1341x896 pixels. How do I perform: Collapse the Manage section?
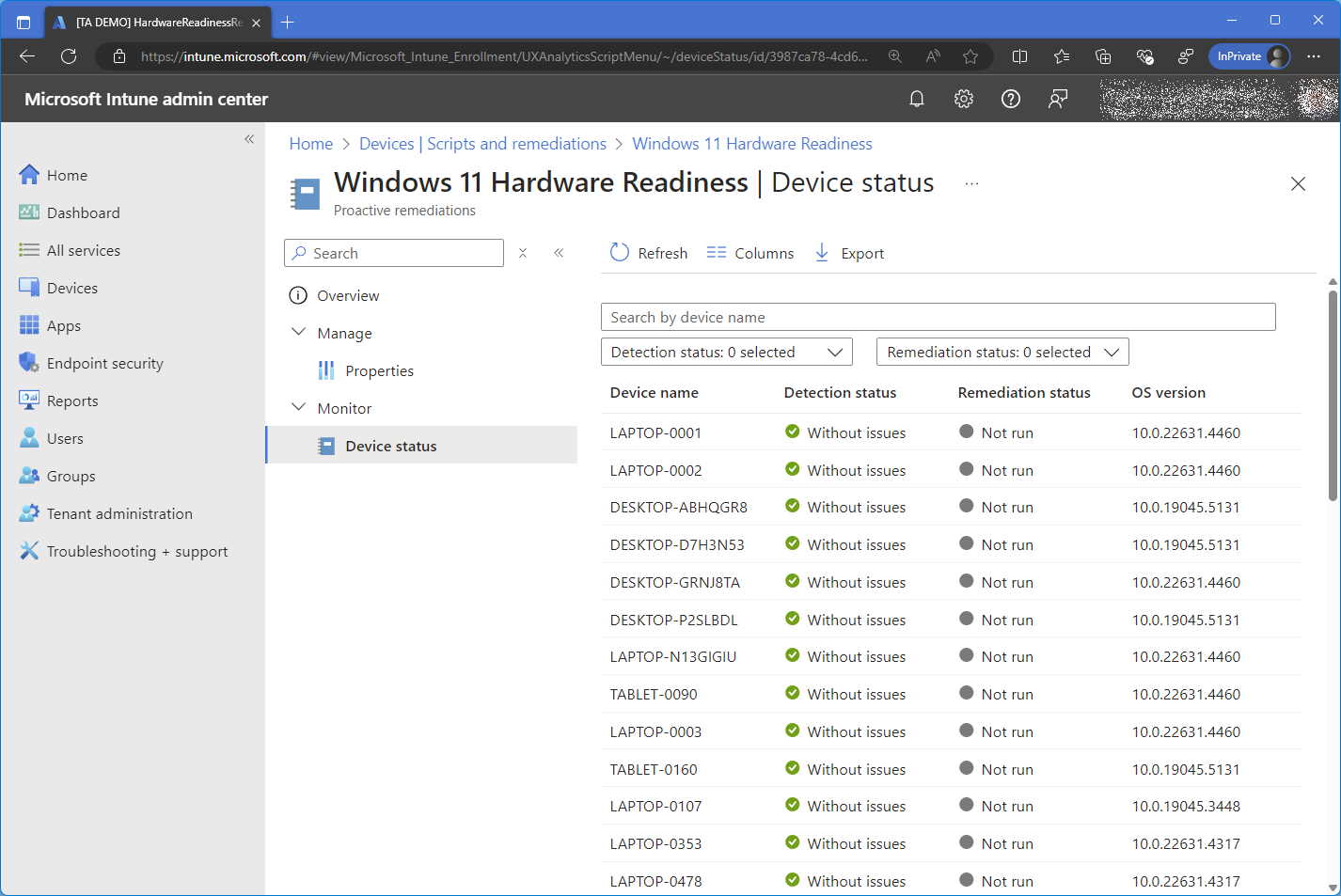click(299, 333)
